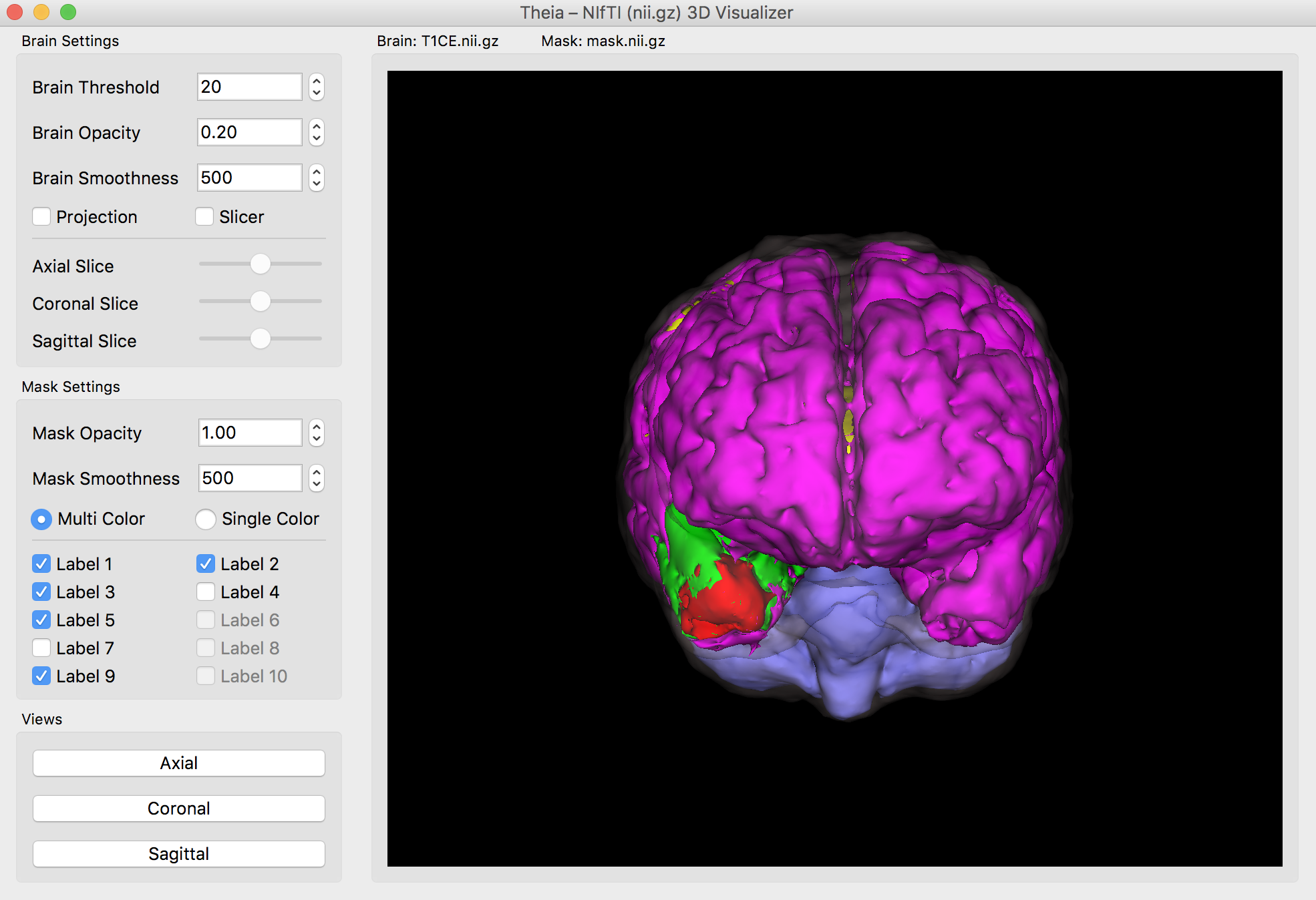Enable the Slicer checkbox

coord(204,217)
